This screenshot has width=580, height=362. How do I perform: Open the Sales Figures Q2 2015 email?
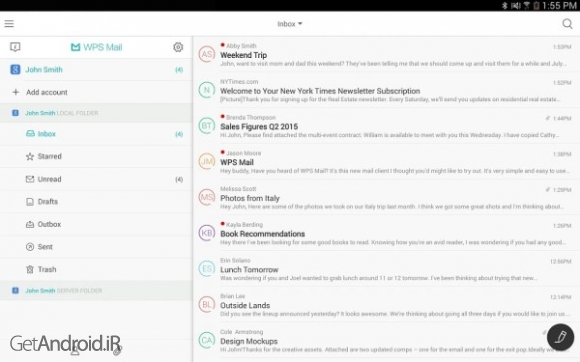click(x=387, y=126)
